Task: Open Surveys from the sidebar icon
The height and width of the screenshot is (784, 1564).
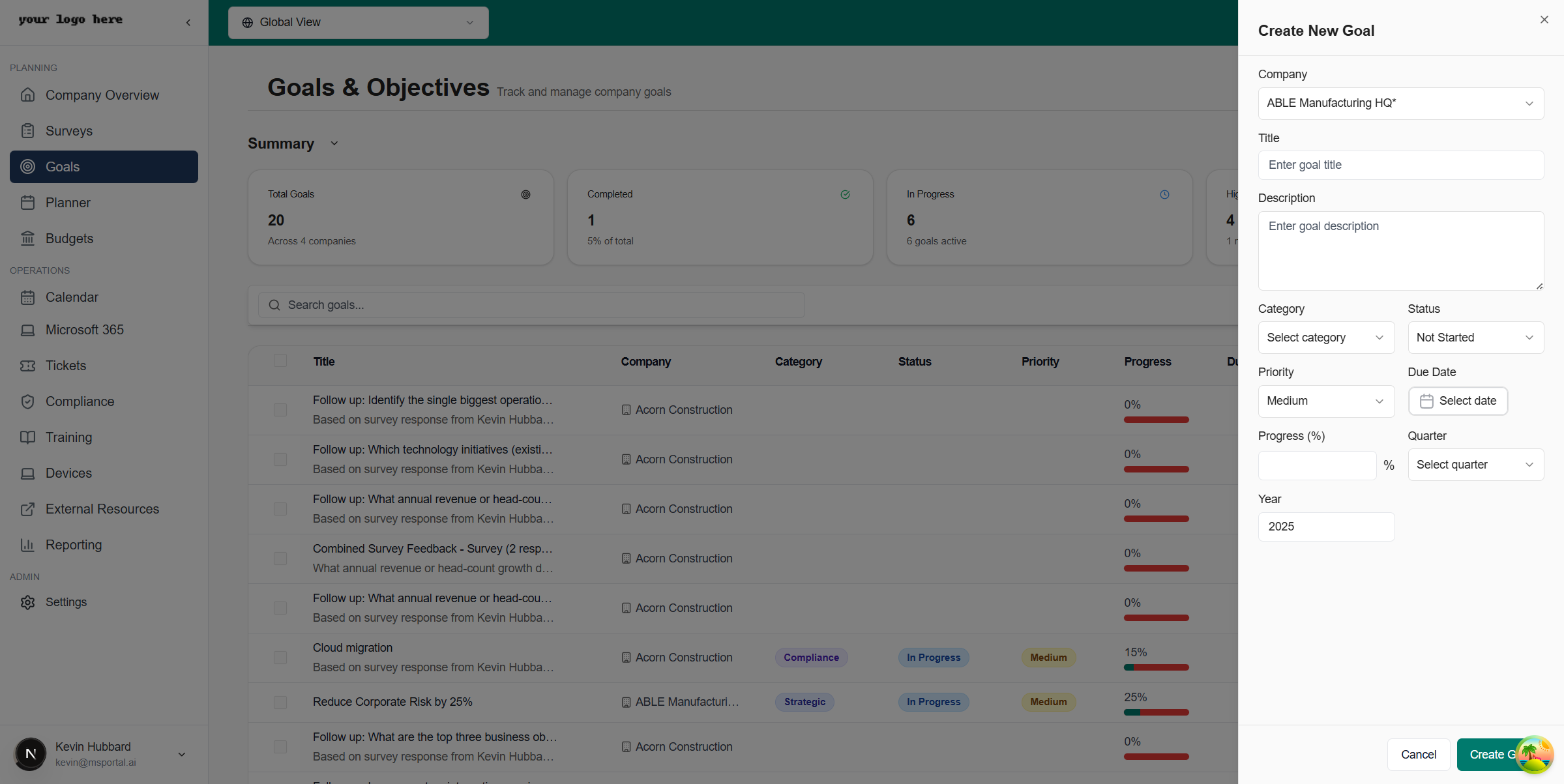Action: (28, 131)
